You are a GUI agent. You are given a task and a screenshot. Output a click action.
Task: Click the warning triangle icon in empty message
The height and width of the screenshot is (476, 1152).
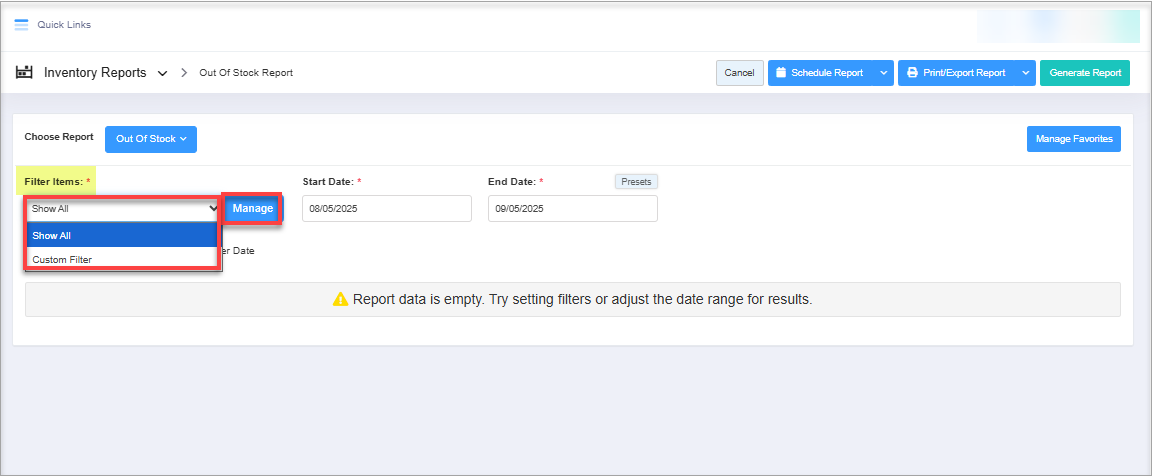(340, 299)
